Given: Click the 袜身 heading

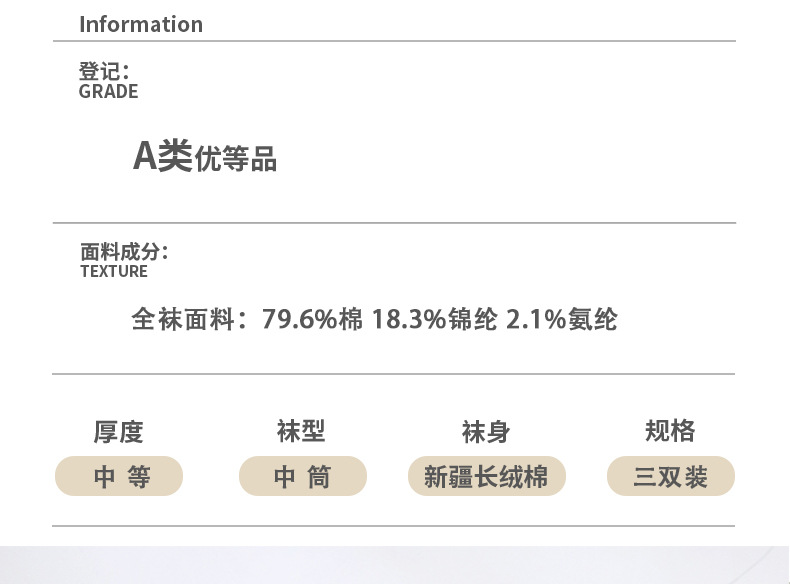Looking at the screenshot, I should (486, 431).
